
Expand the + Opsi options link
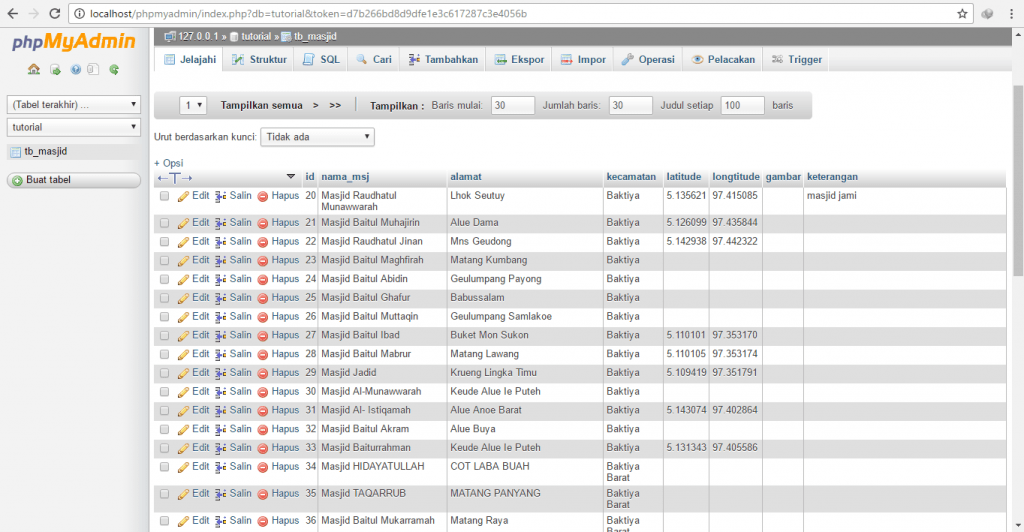(168, 163)
